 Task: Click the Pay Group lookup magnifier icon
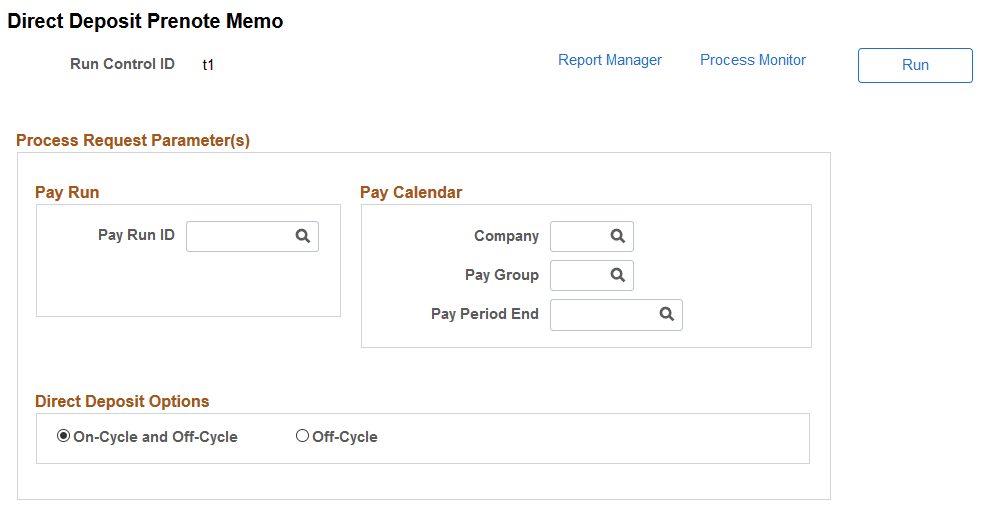(618, 275)
